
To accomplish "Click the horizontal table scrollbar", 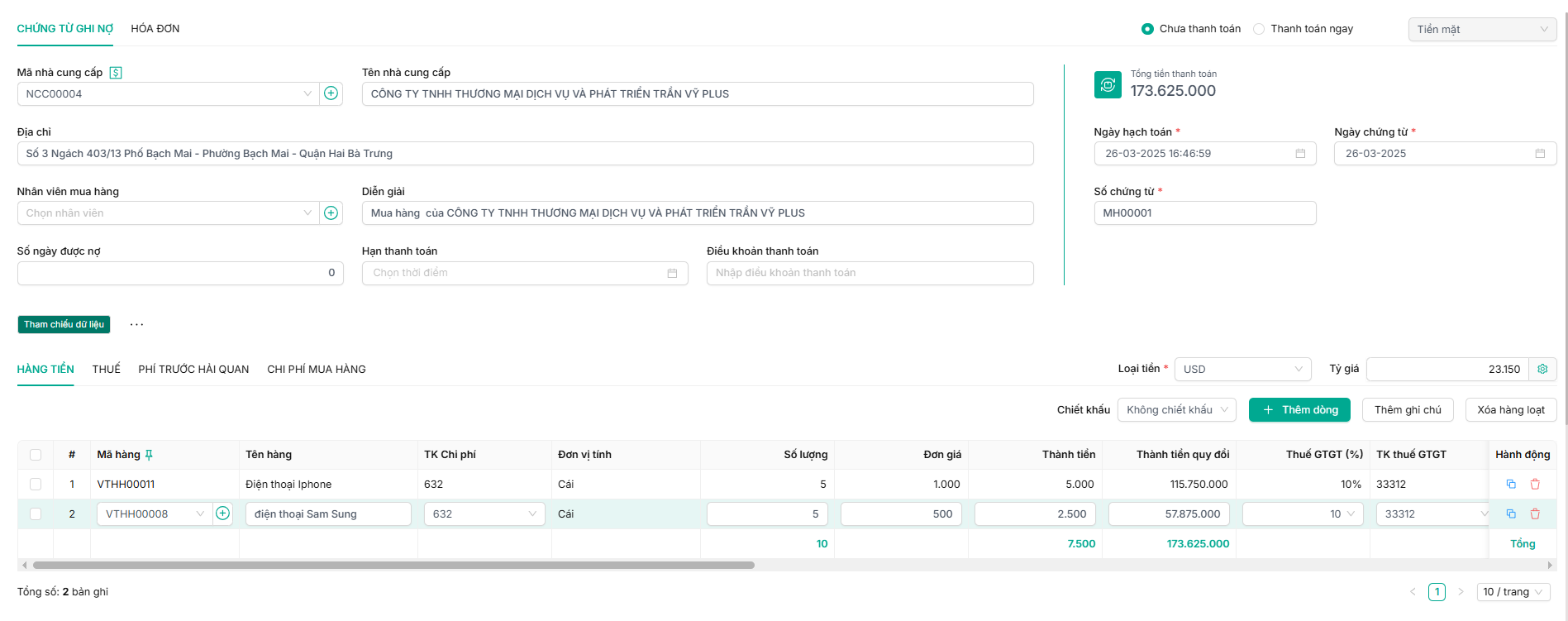I will click(x=393, y=566).
